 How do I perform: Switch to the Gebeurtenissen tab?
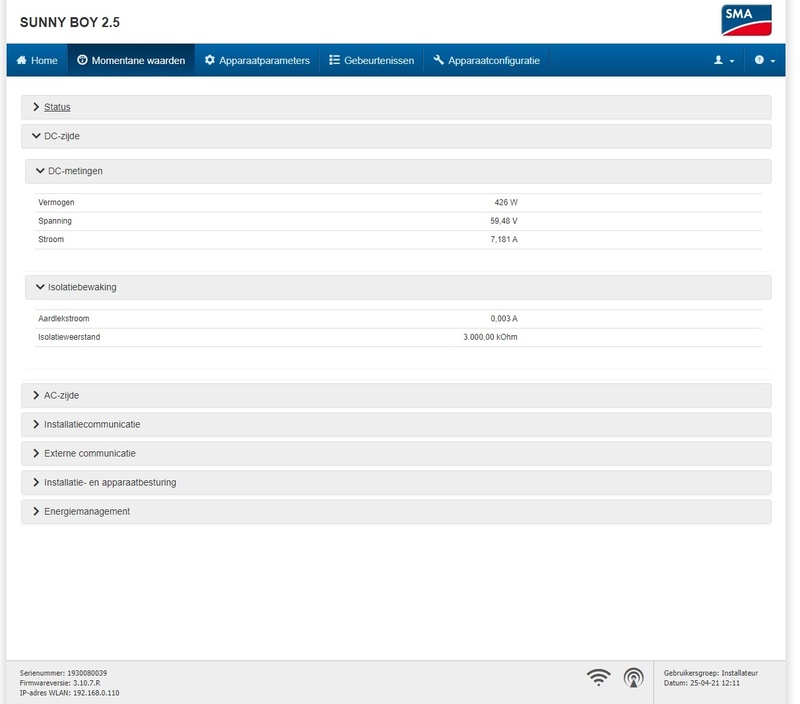(371, 60)
